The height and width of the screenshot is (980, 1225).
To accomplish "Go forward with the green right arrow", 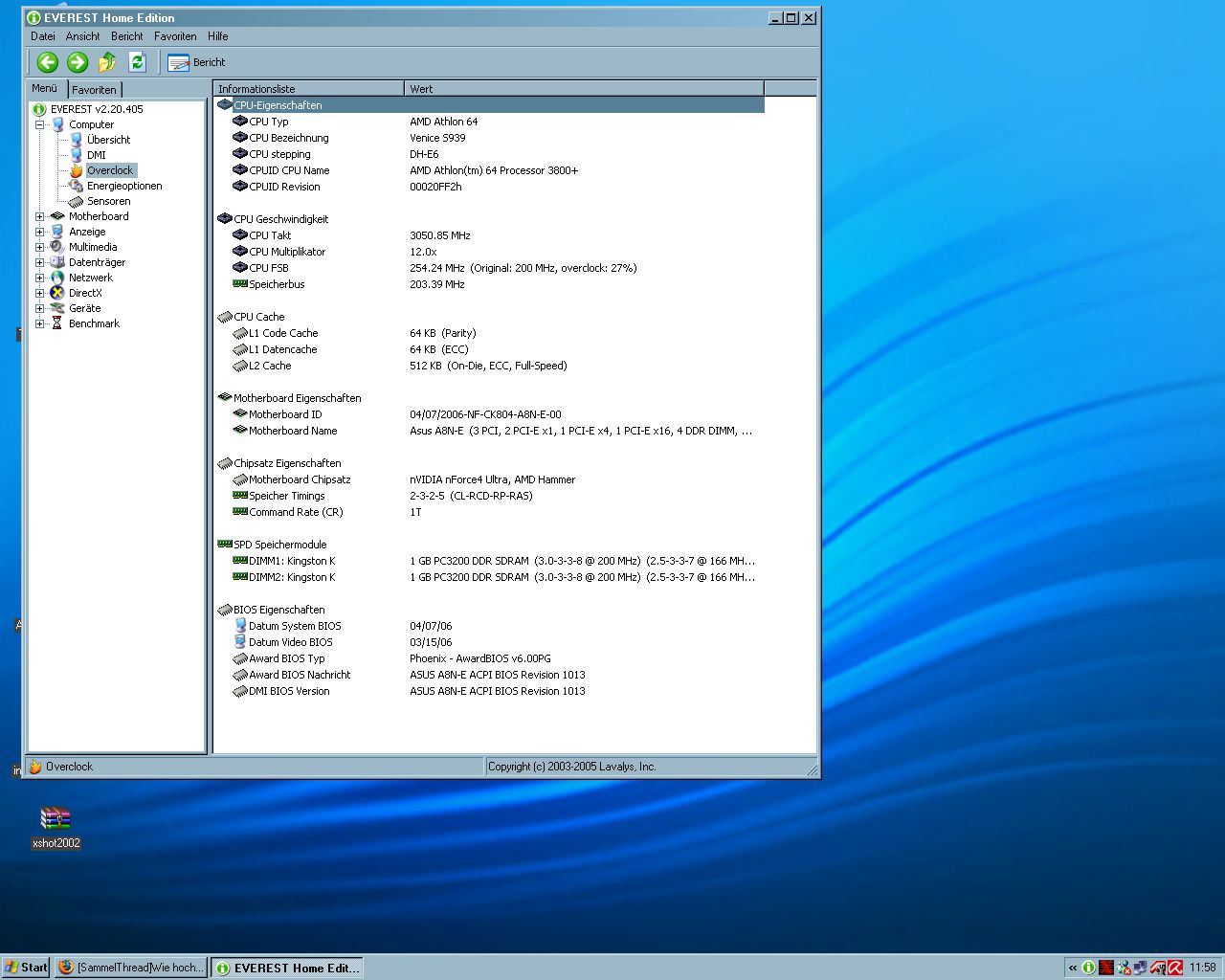I will (x=78, y=62).
